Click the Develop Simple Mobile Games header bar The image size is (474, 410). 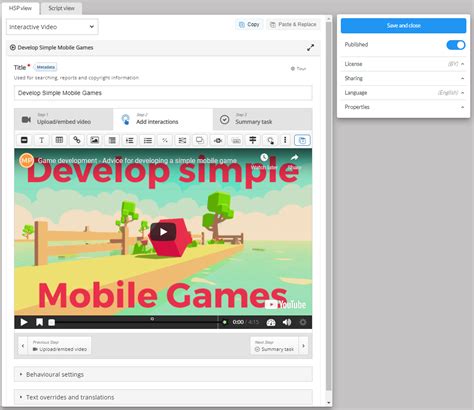click(x=163, y=48)
